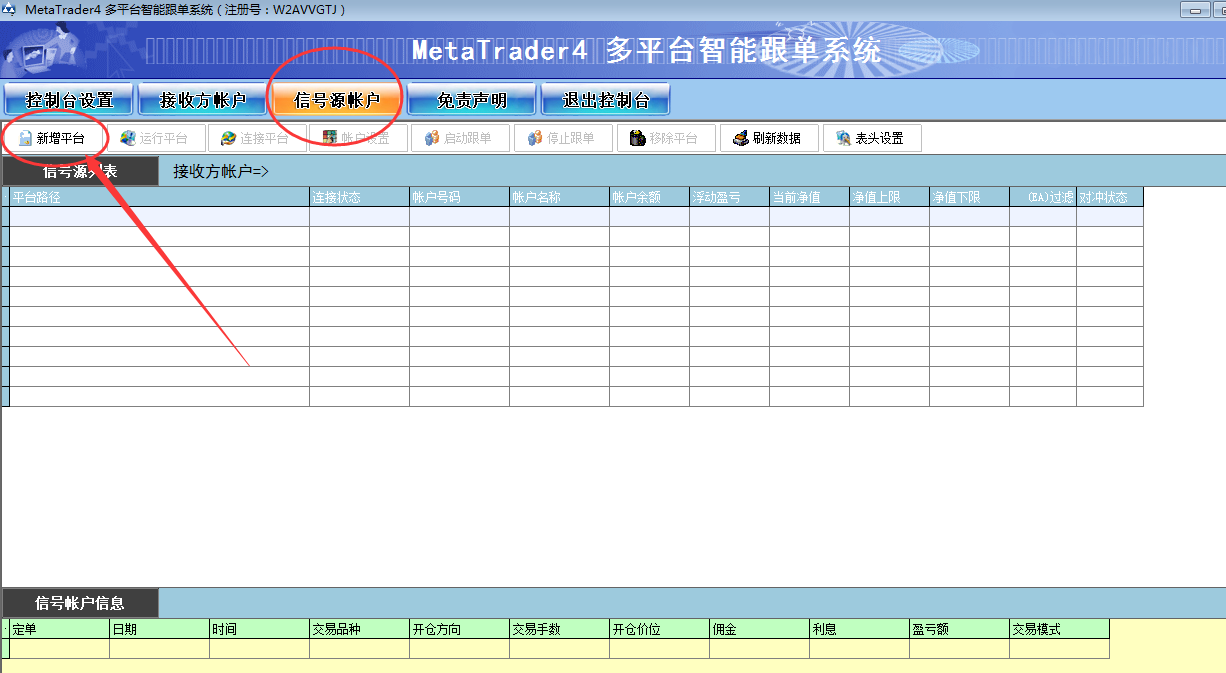Viewport: 1226px width, 673px height.
Task: Open 帐户设置 from the toolbar
Action: (358, 138)
